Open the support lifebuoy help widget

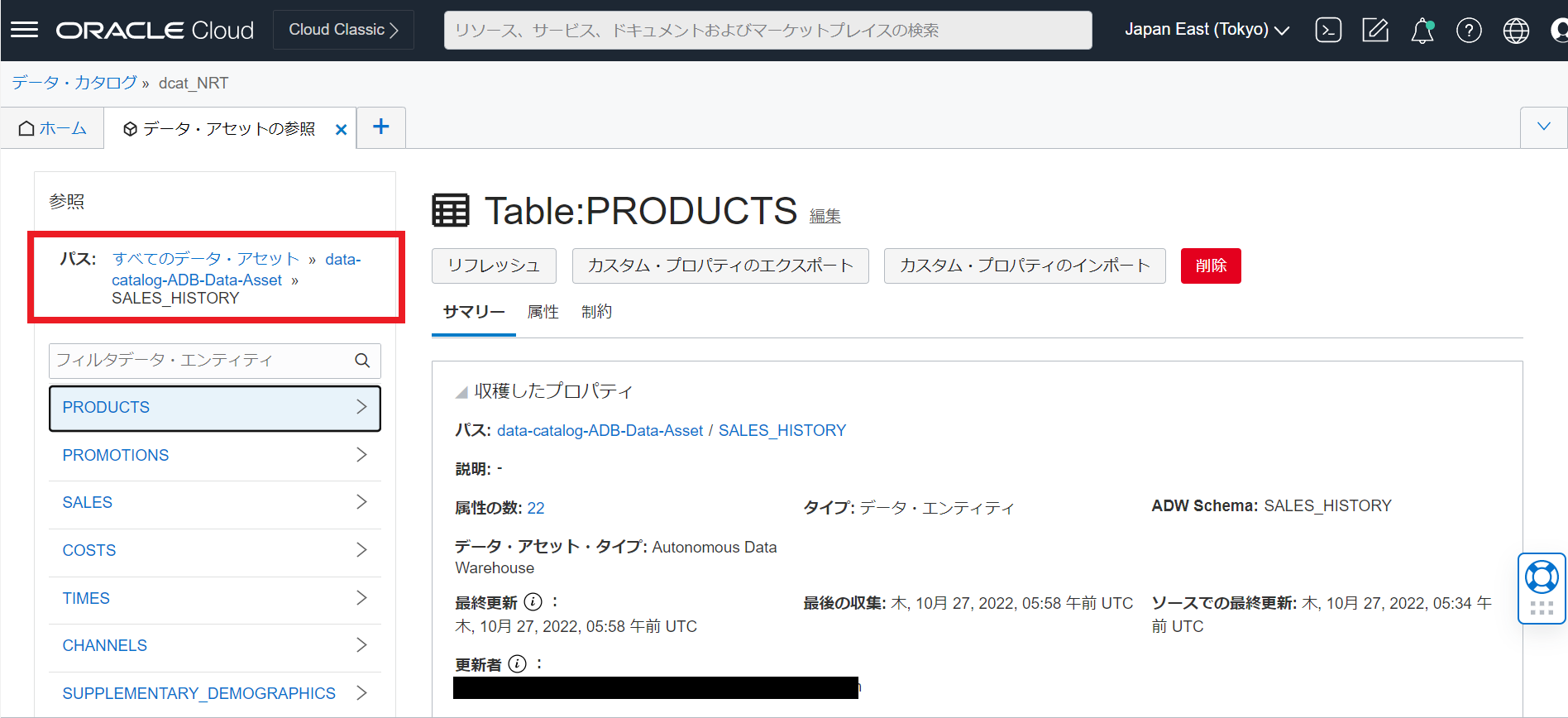coord(1542,577)
